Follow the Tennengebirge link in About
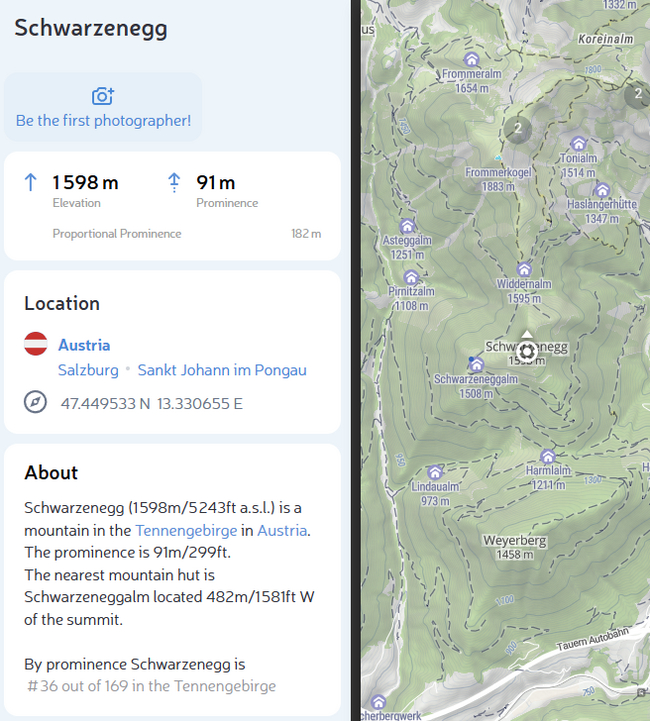 click(186, 531)
